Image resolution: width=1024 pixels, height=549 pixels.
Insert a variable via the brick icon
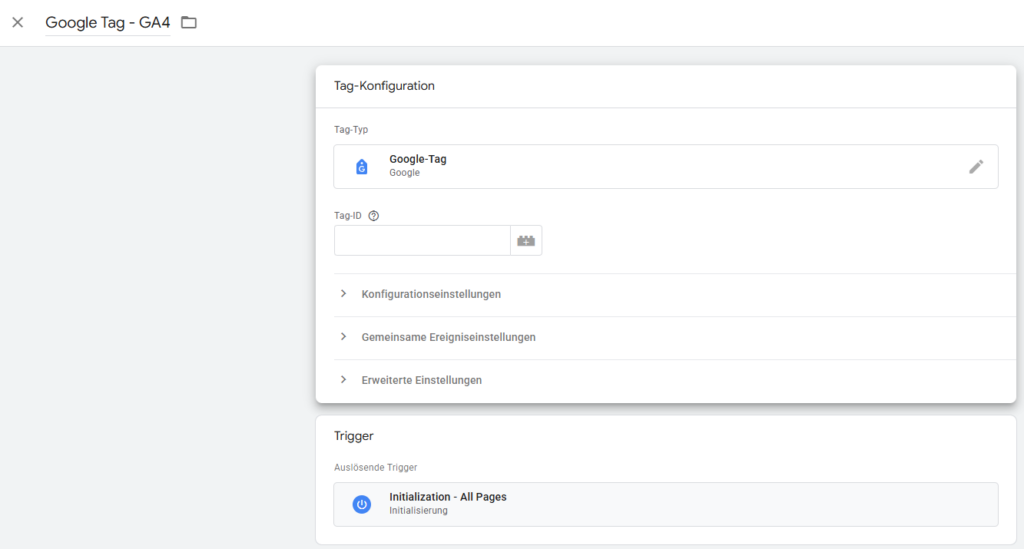526,241
